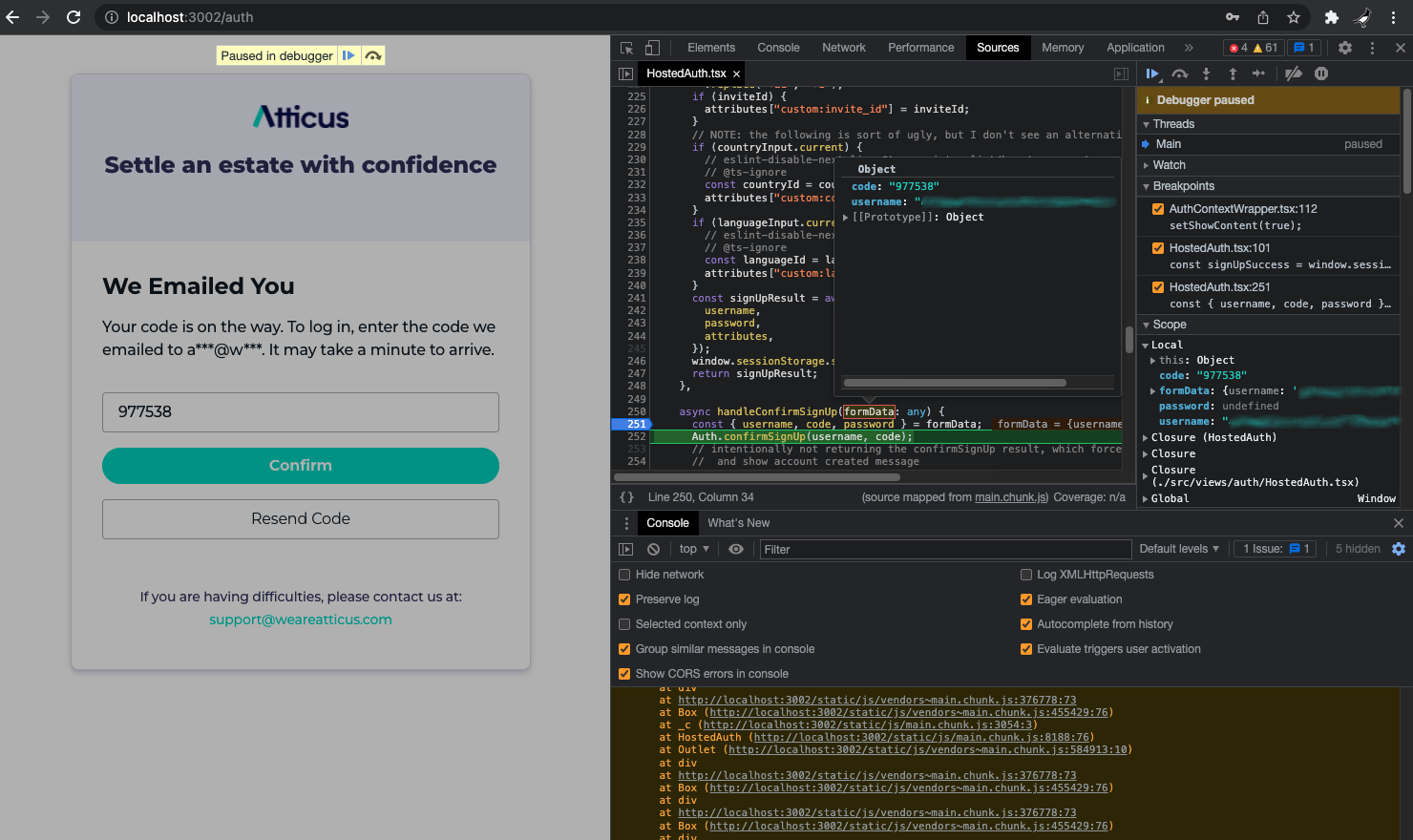The image size is (1413, 840).
Task: Open the top context dropdown
Action: point(694,549)
